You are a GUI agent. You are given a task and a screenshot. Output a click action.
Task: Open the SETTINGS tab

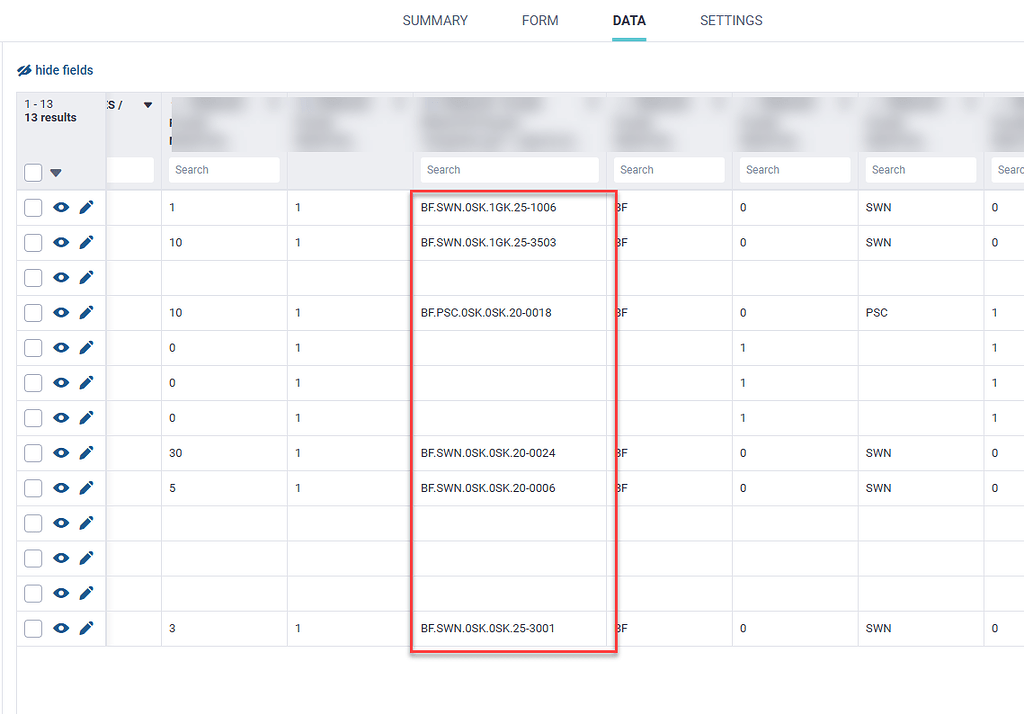pyautogui.click(x=731, y=20)
